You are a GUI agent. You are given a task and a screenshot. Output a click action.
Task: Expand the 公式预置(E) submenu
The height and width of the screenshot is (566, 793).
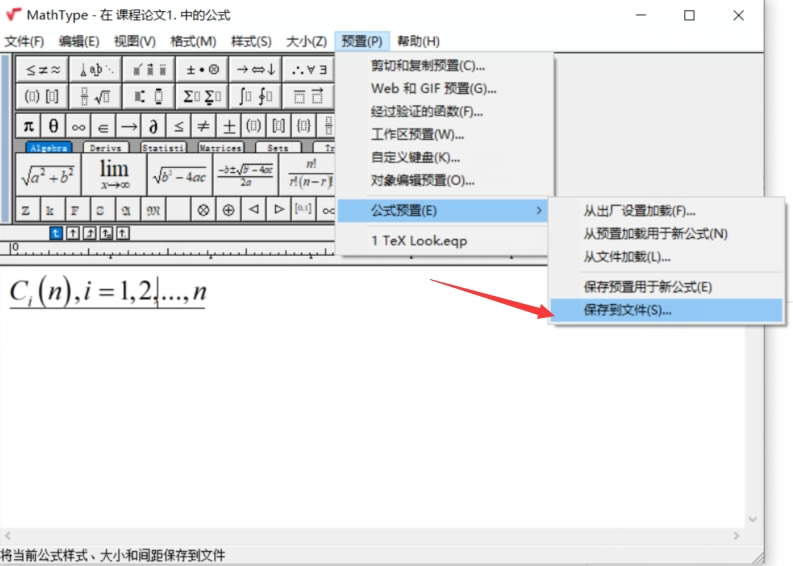point(443,210)
